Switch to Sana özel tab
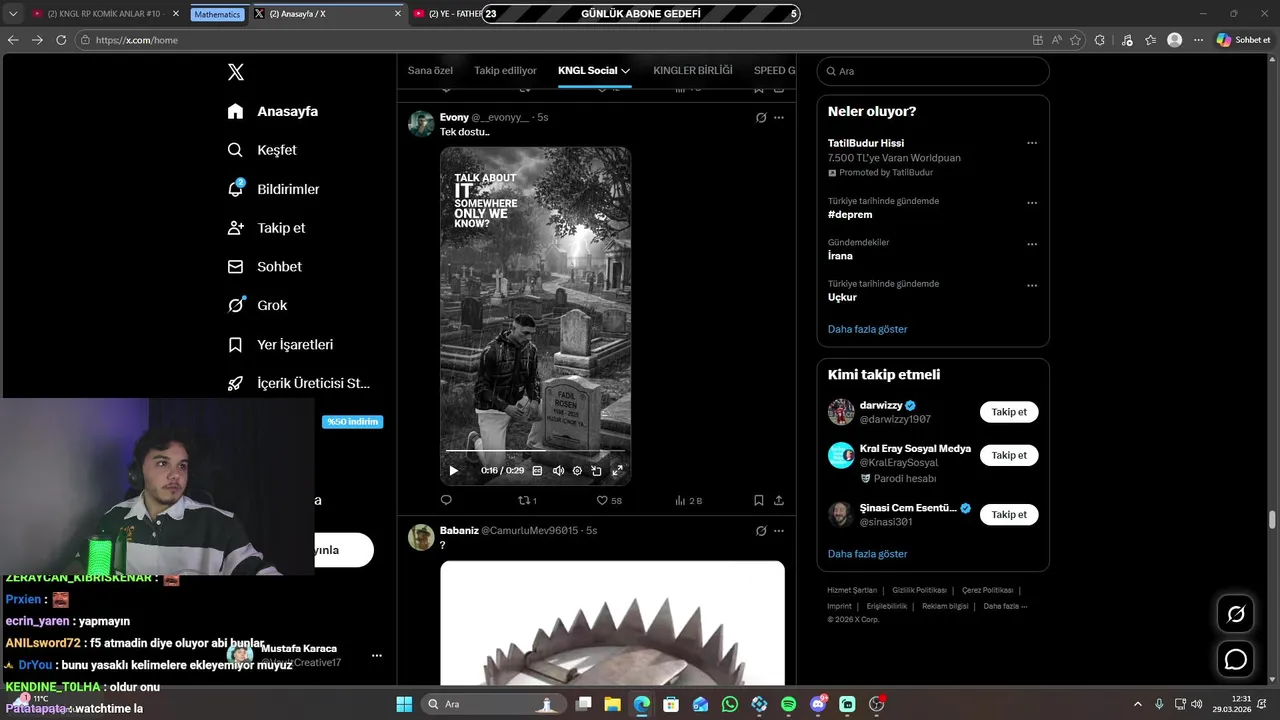This screenshot has height=720, width=1280. 430,70
